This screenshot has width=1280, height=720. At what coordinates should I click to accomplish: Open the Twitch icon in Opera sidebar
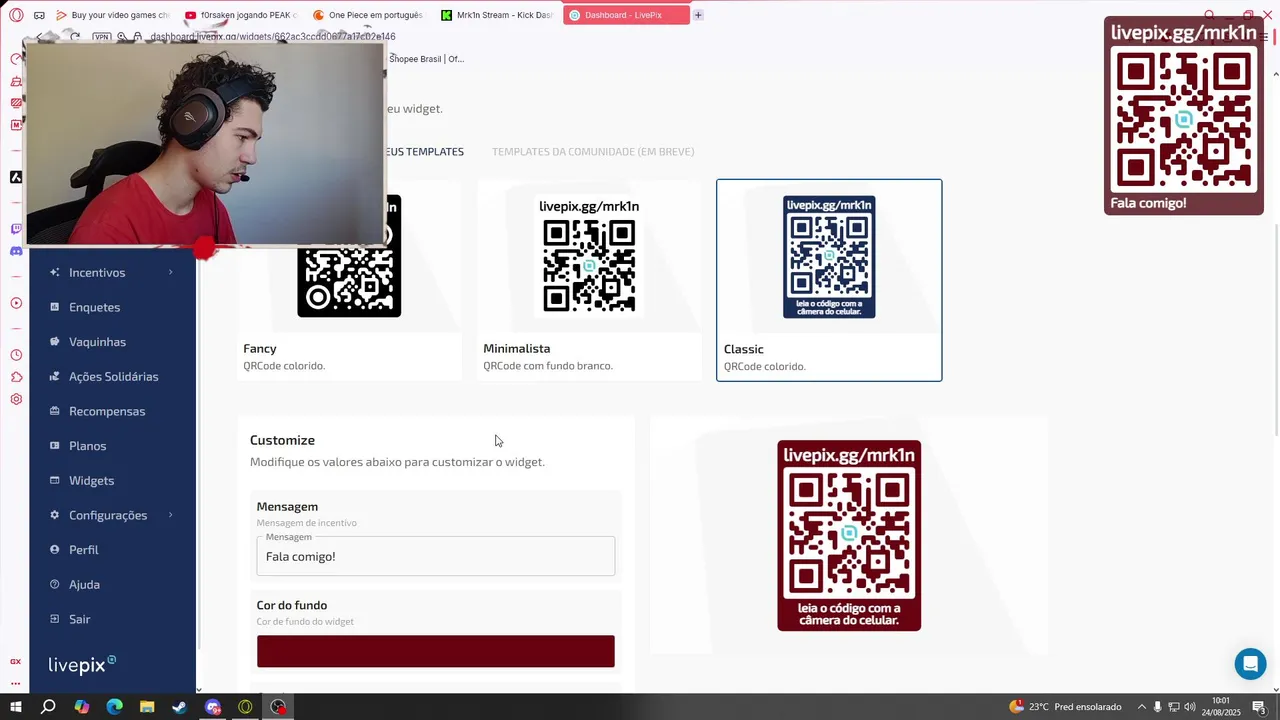16,229
